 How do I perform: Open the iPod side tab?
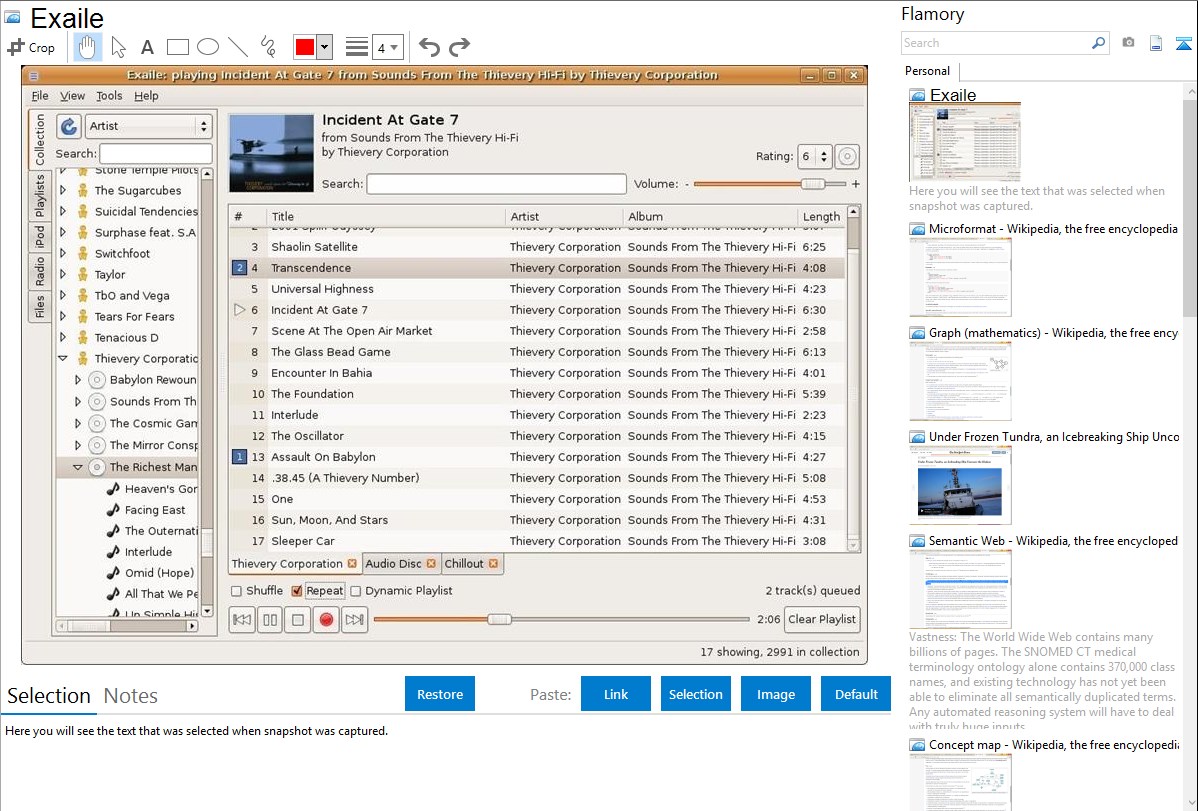click(x=40, y=238)
